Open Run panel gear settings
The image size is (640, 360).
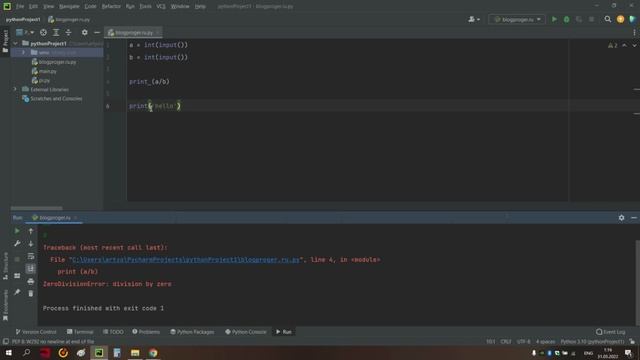coord(621,218)
